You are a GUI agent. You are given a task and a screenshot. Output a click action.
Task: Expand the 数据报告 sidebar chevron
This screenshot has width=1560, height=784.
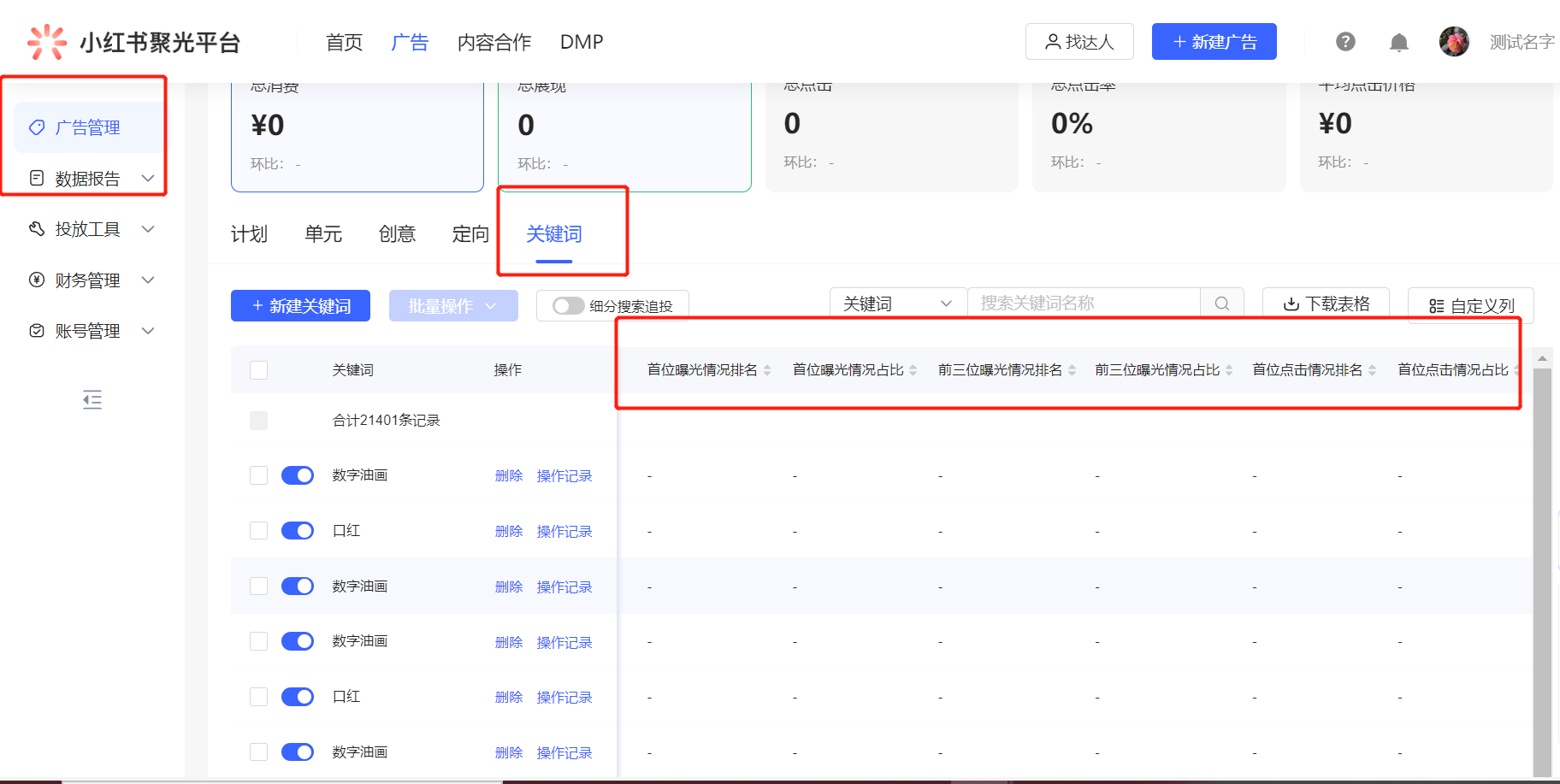point(148,178)
